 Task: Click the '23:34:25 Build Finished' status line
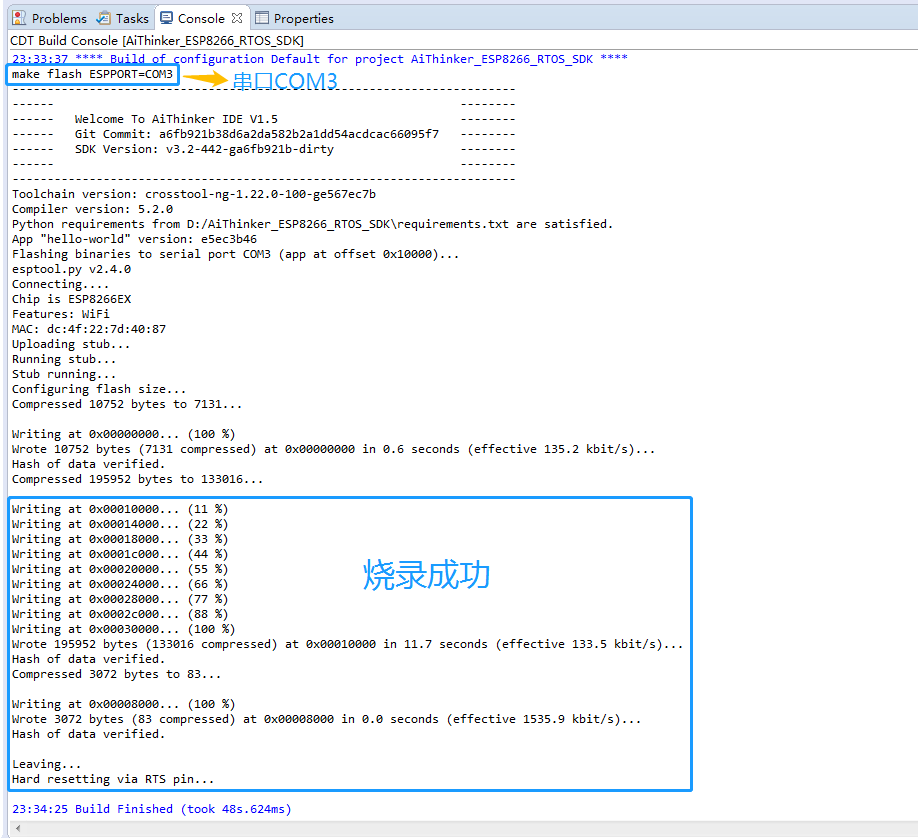(152, 809)
